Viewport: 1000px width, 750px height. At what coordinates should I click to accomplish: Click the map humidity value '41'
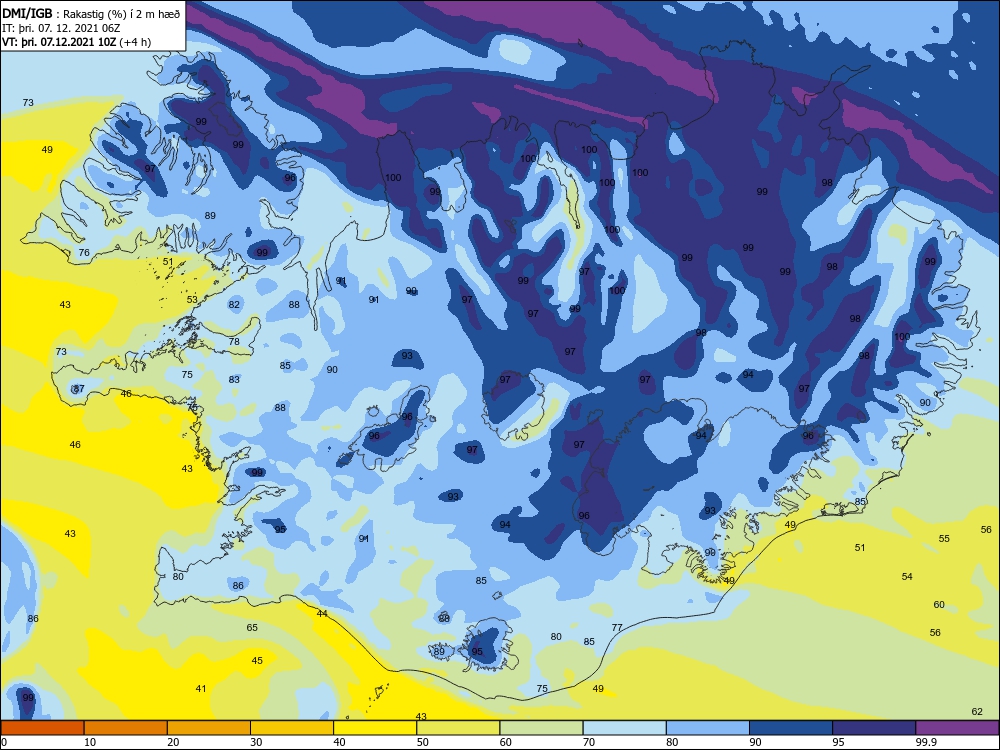(x=201, y=688)
